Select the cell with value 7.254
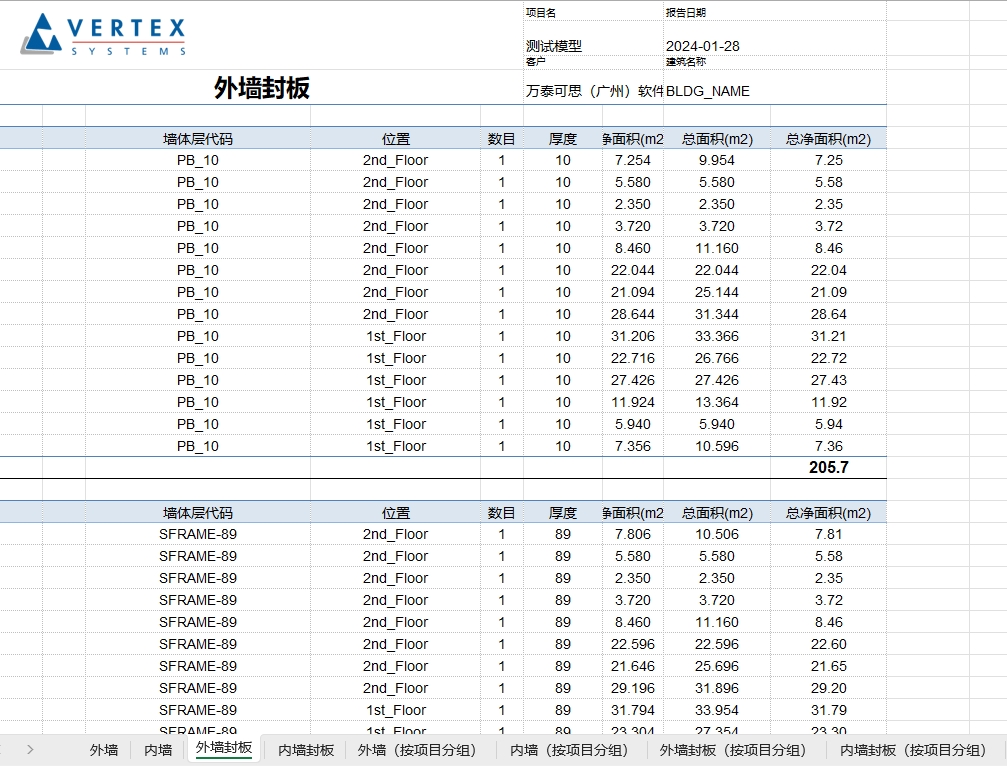1007x766 pixels. (633, 161)
